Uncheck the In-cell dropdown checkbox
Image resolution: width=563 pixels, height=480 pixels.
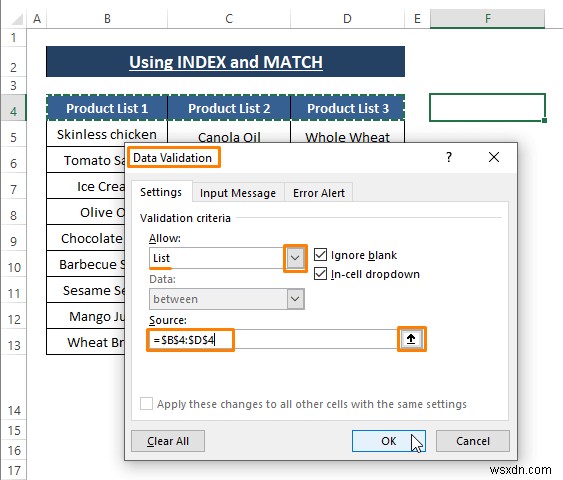point(320,274)
